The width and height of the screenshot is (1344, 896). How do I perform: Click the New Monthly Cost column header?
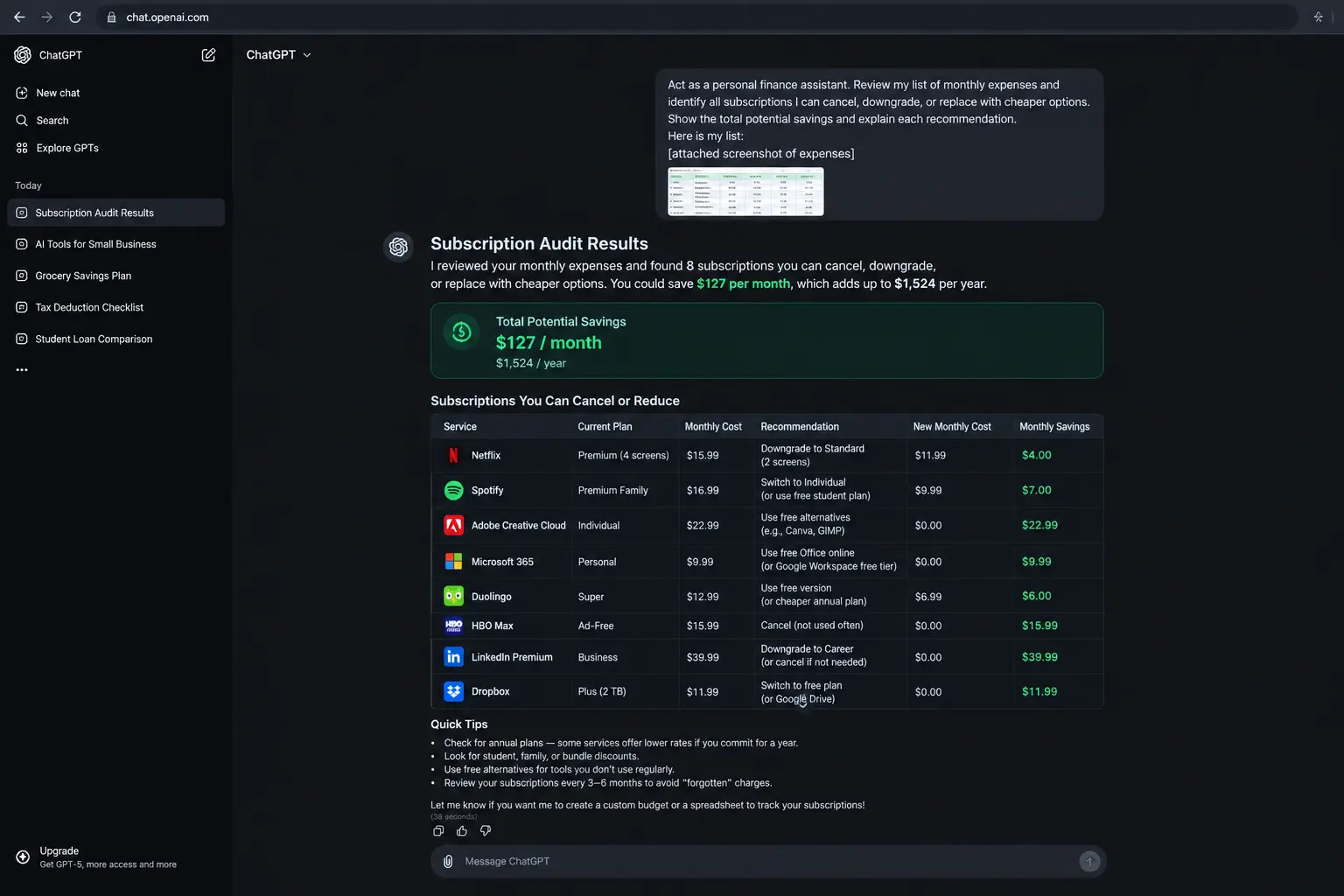click(x=952, y=427)
